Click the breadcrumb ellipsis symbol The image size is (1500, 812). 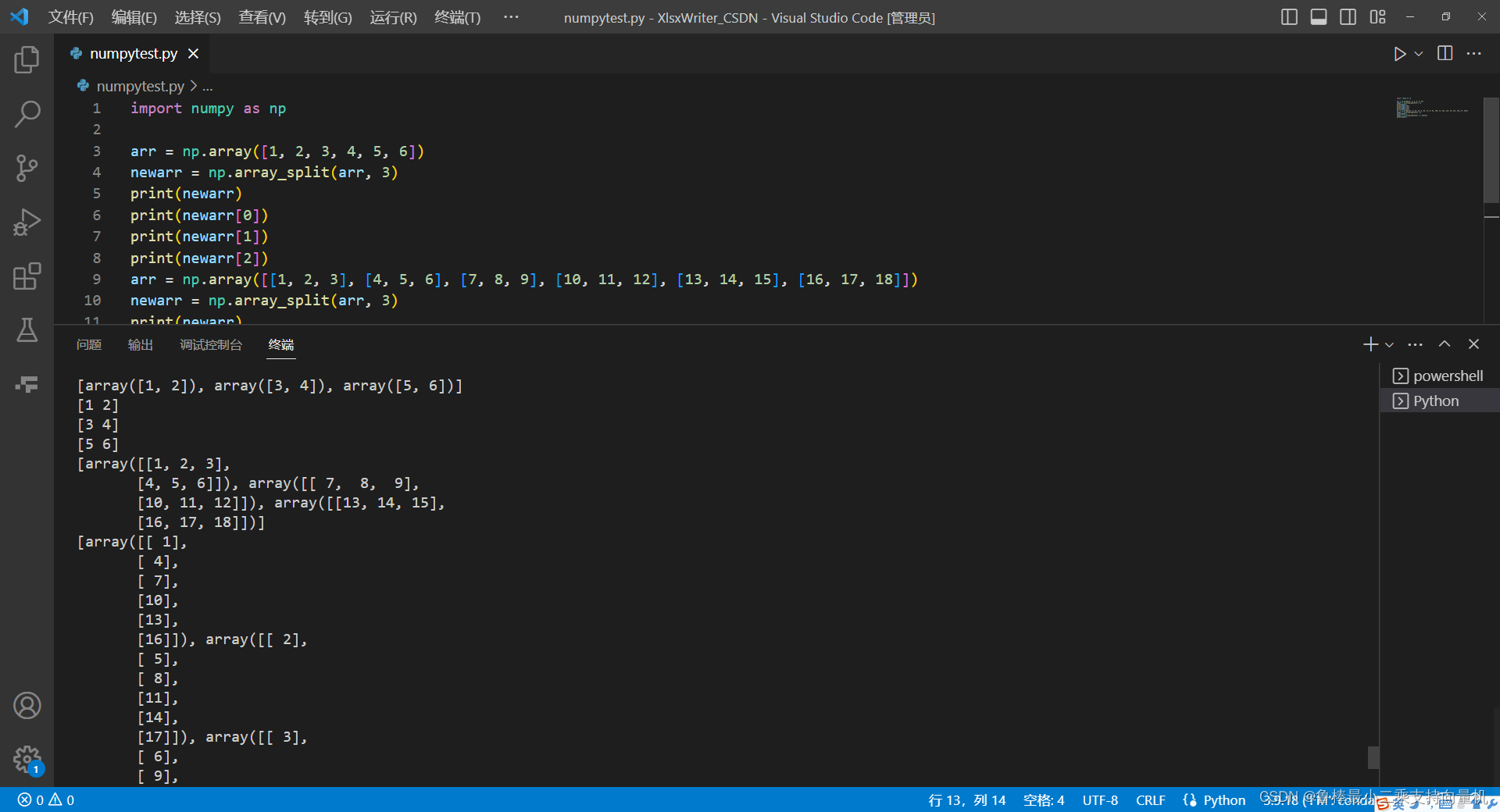pyautogui.click(x=208, y=87)
